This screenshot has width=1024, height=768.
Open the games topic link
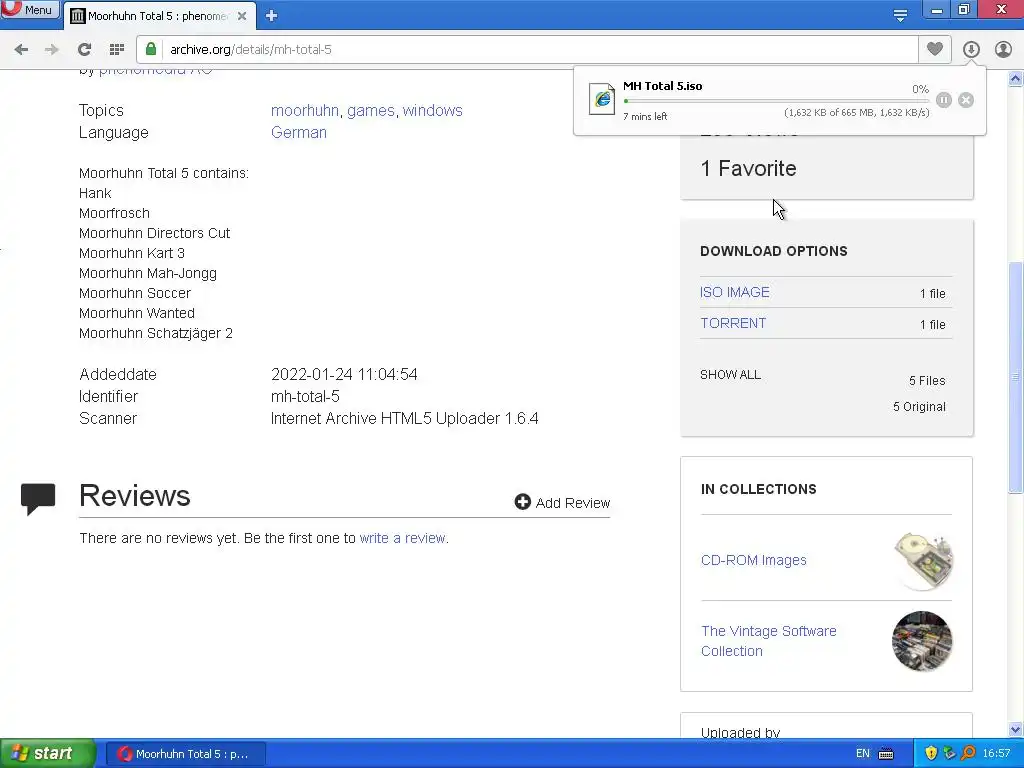click(371, 110)
